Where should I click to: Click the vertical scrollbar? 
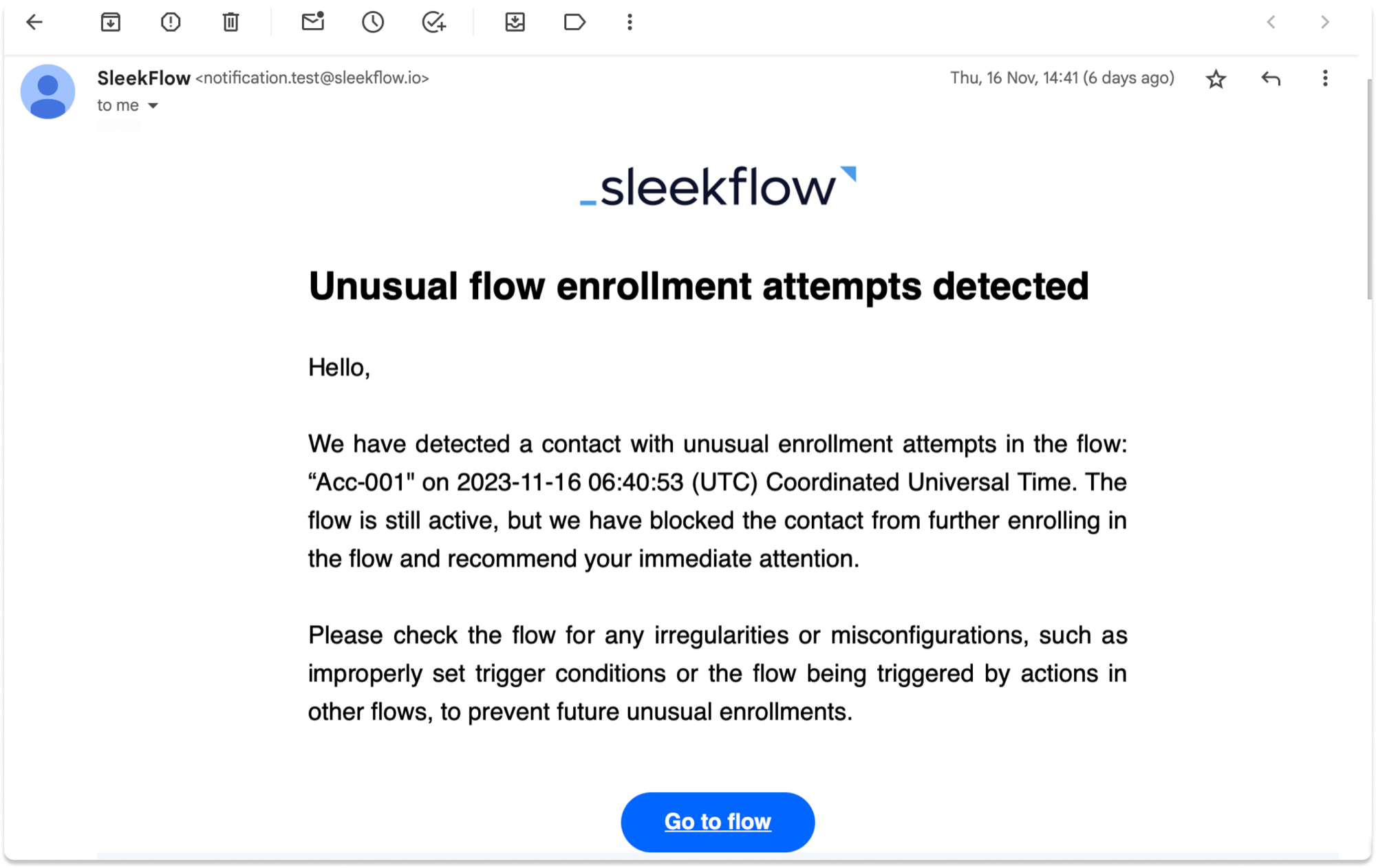tap(1369, 189)
